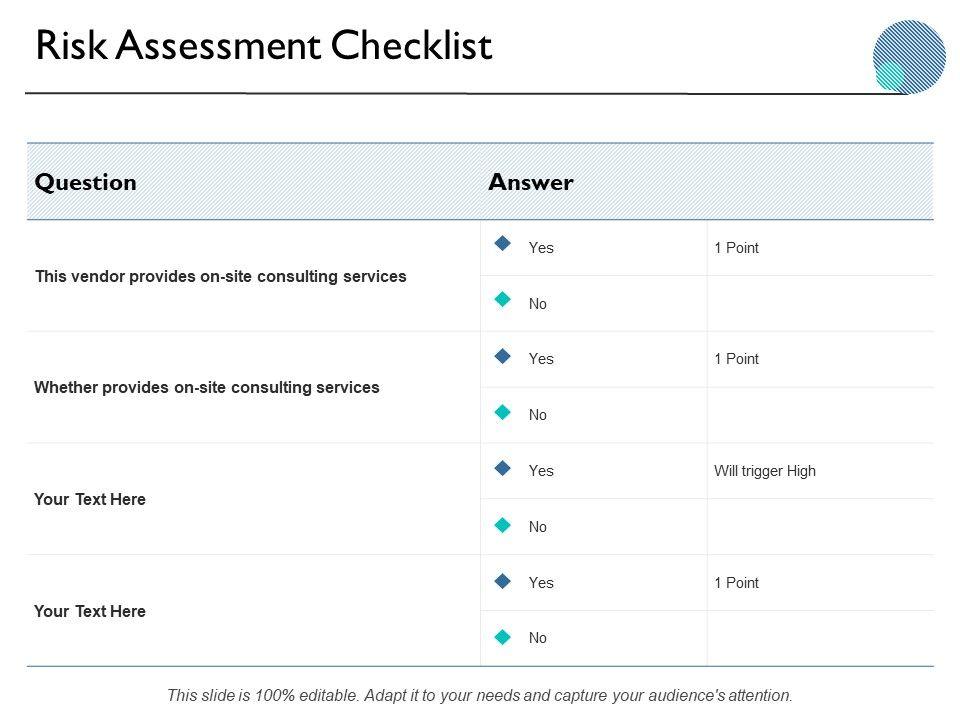The image size is (960, 720).
Task: Select the teal No diamond for "Whether provides" question
Action: [503, 411]
